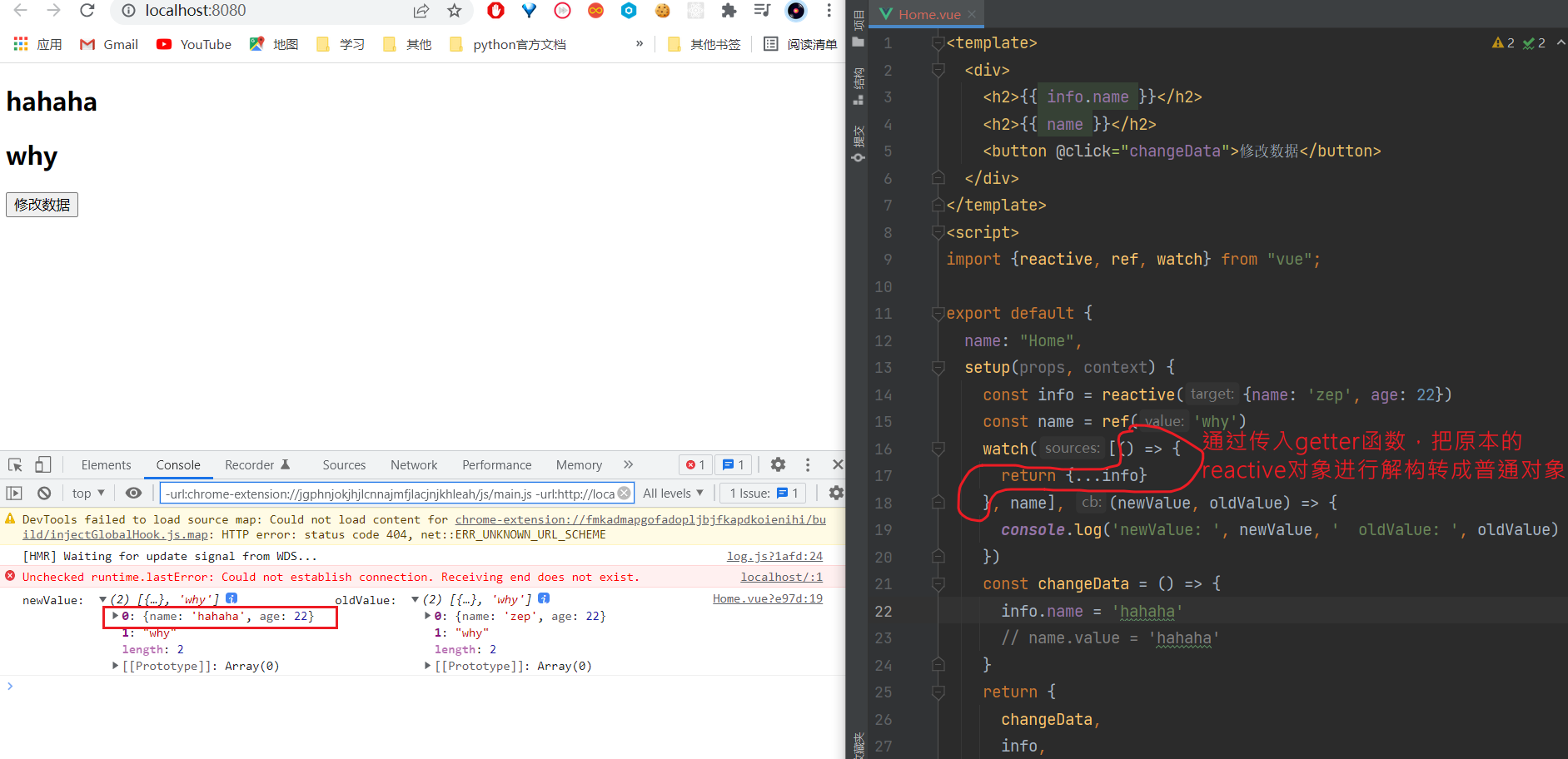Open the localhost/:1 source link

pyautogui.click(x=781, y=577)
